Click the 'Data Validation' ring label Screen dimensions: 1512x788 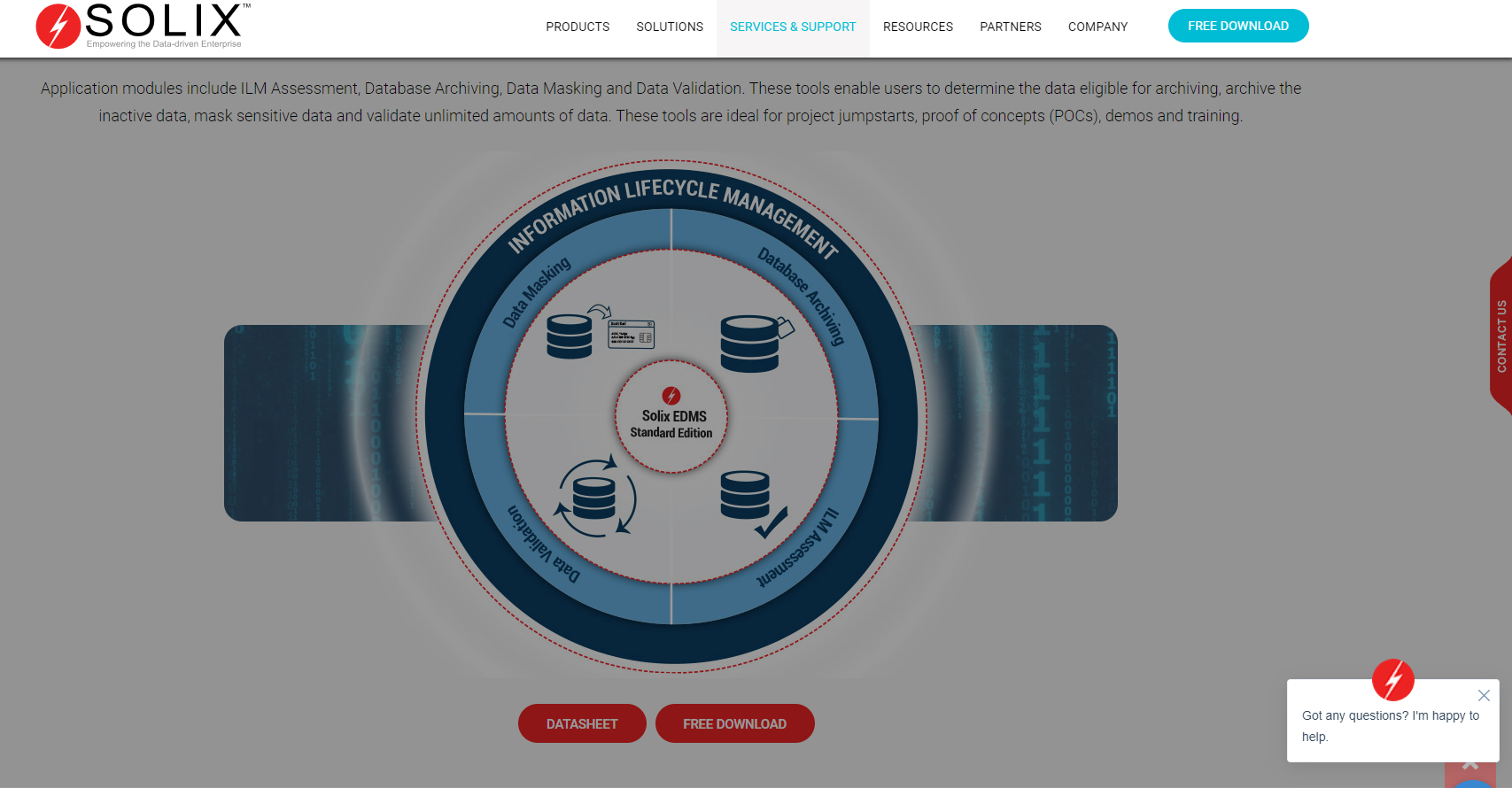tap(544, 544)
